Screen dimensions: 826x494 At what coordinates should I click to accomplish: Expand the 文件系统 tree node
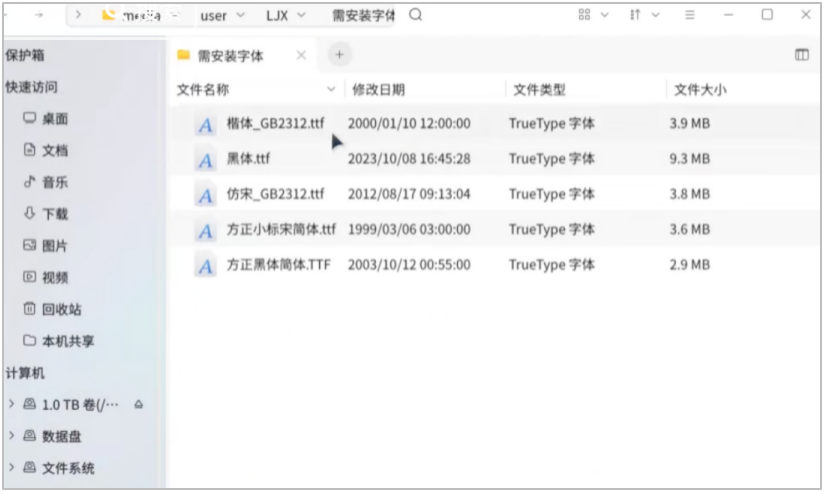pyautogui.click(x=11, y=468)
